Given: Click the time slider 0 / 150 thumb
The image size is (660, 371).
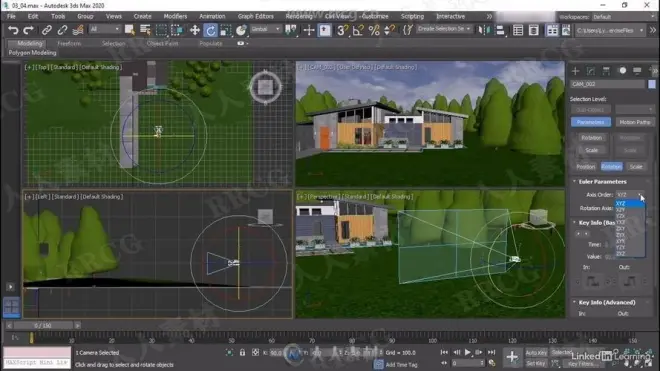Looking at the screenshot, I should (x=43, y=326).
